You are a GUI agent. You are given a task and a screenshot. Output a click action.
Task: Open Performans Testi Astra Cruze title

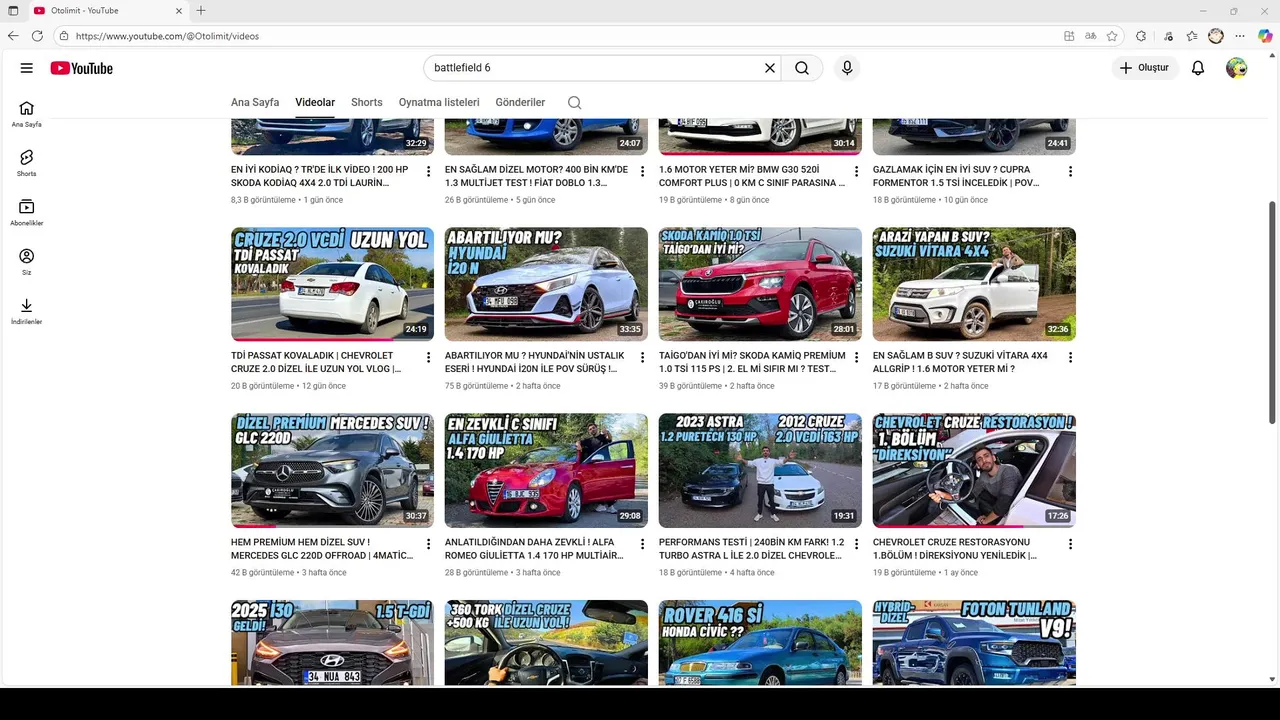click(752, 549)
